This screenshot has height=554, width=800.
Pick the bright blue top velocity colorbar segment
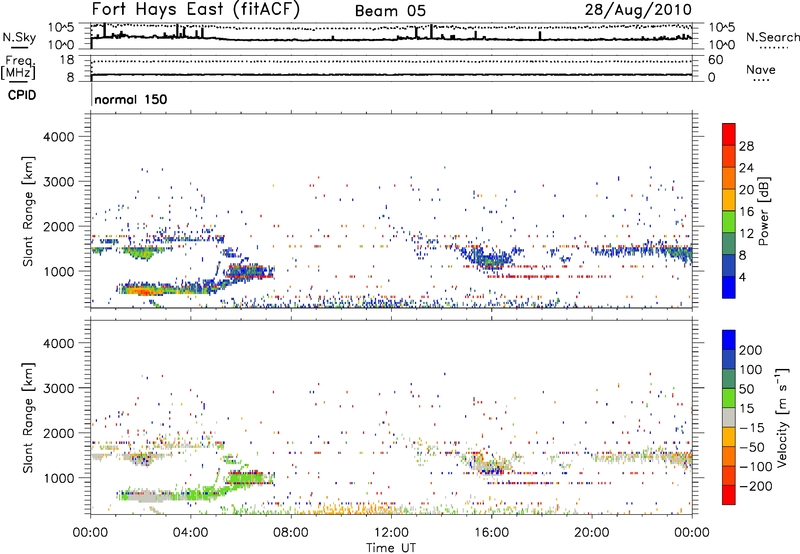pyautogui.click(x=729, y=340)
